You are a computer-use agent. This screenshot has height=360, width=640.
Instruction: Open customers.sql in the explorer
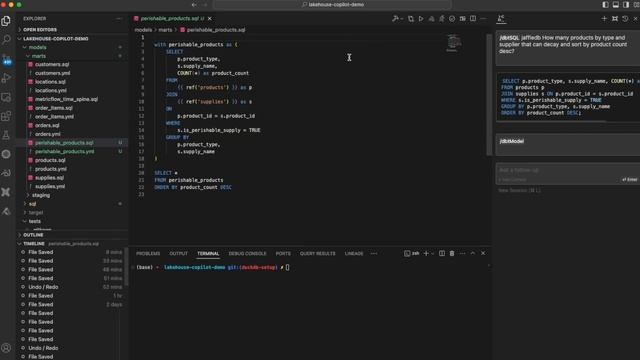point(52,64)
